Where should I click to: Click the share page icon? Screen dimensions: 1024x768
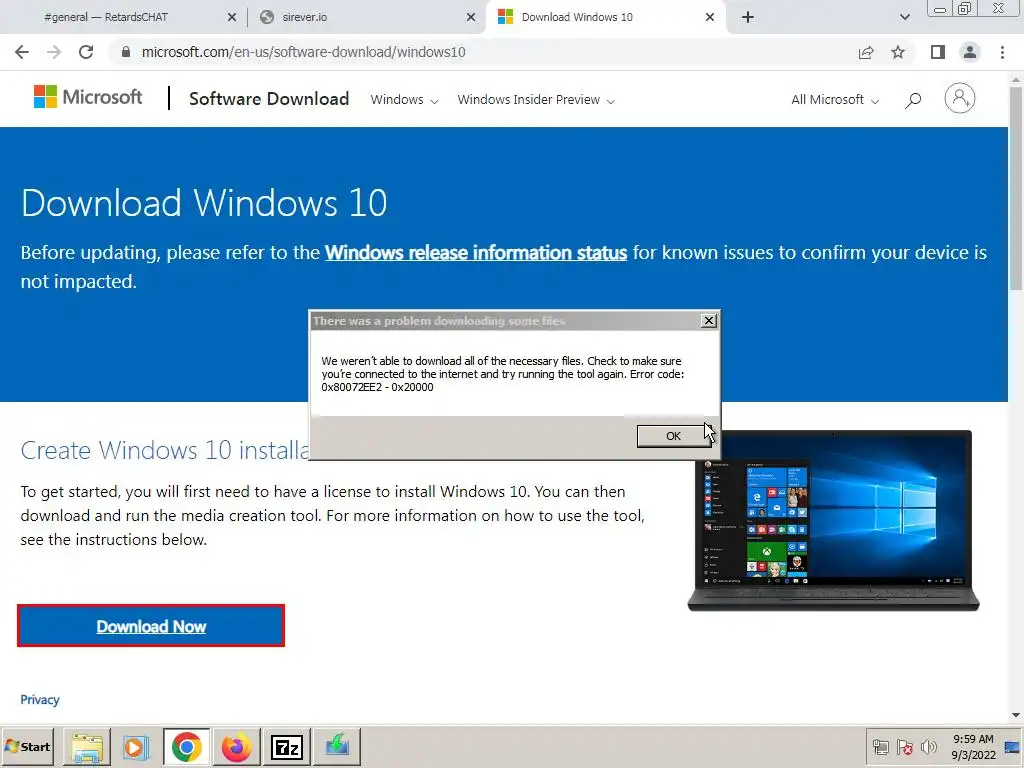click(866, 52)
